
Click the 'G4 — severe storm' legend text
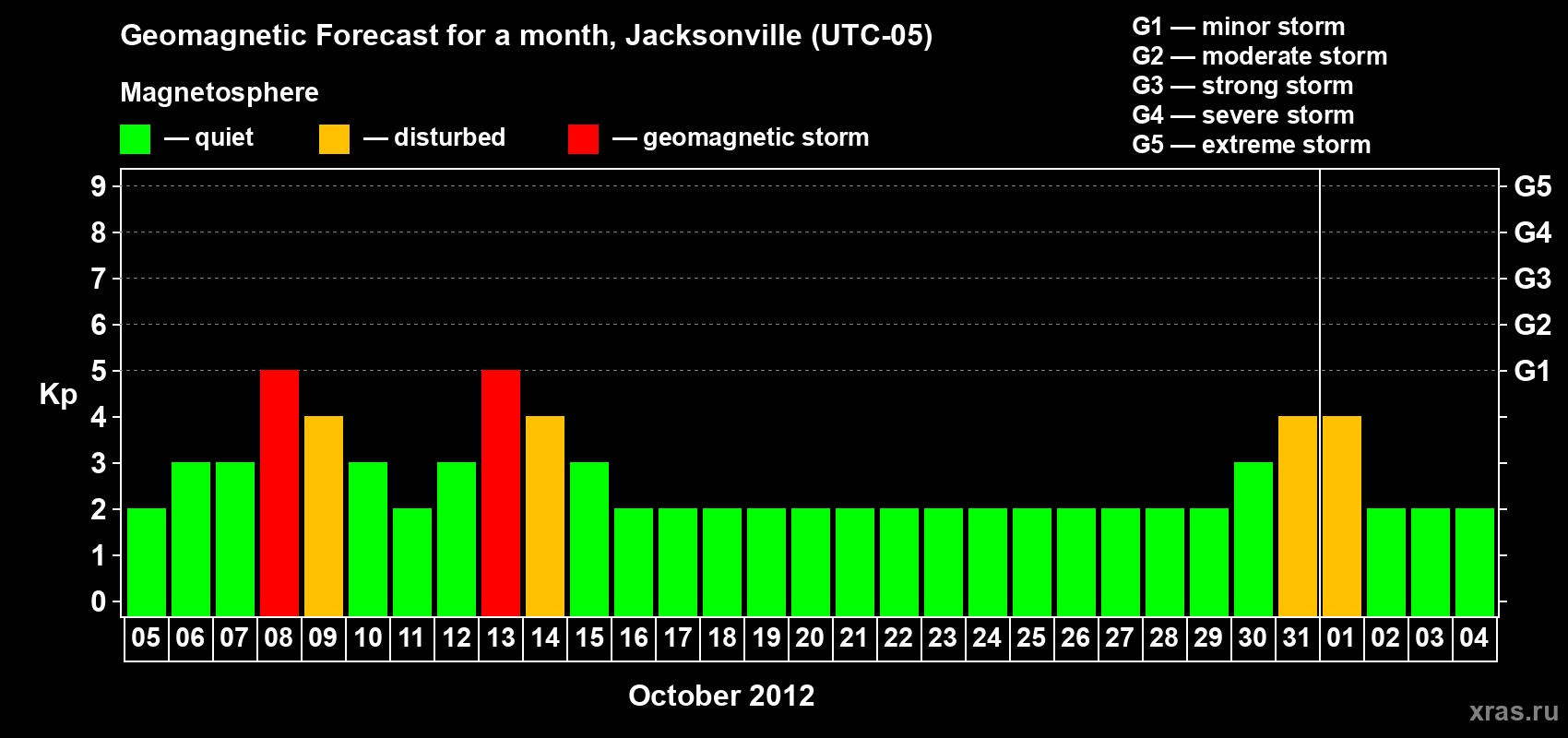pos(1243,115)
